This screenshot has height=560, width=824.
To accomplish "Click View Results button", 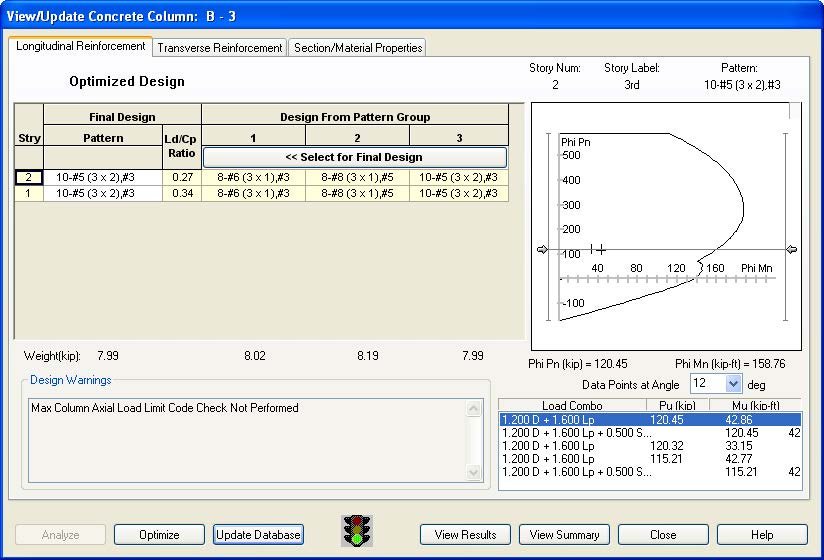I will pos(465,535).
